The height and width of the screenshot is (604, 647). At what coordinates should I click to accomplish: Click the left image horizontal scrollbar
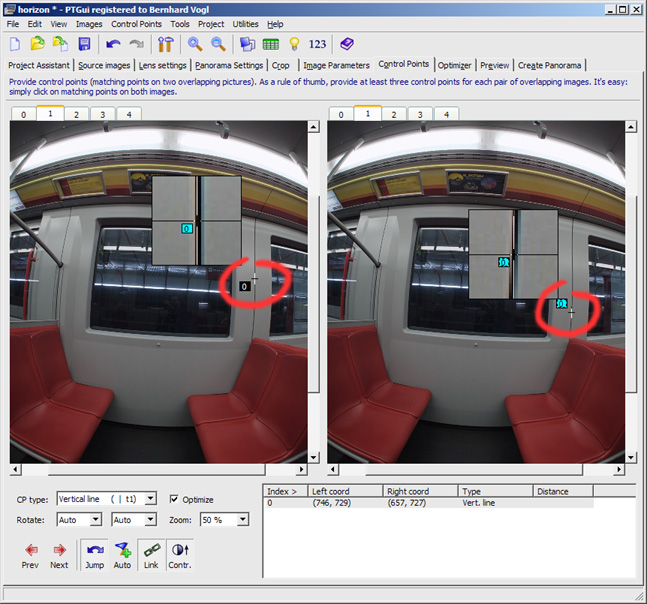click(160, 470)
